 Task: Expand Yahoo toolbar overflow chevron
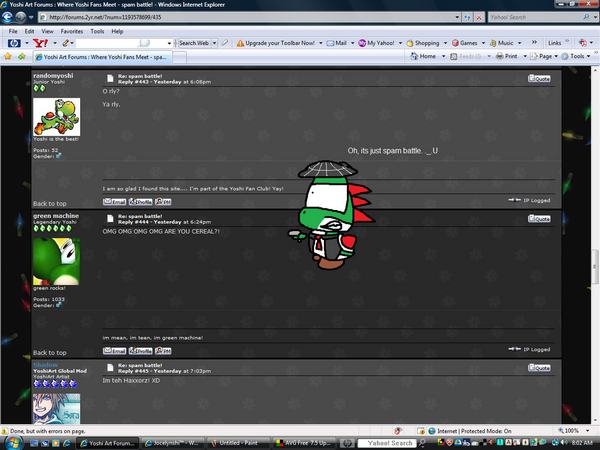click(x=534, y=42)
